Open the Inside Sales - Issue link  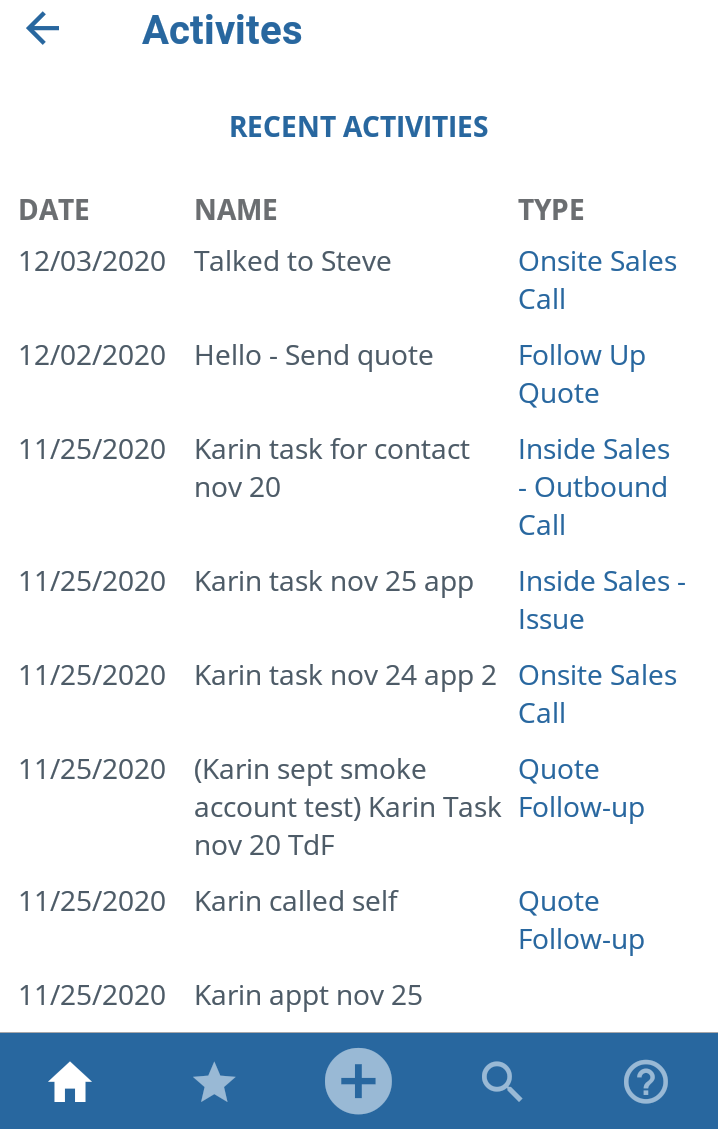pyautogui.click(x=601, y=600)
